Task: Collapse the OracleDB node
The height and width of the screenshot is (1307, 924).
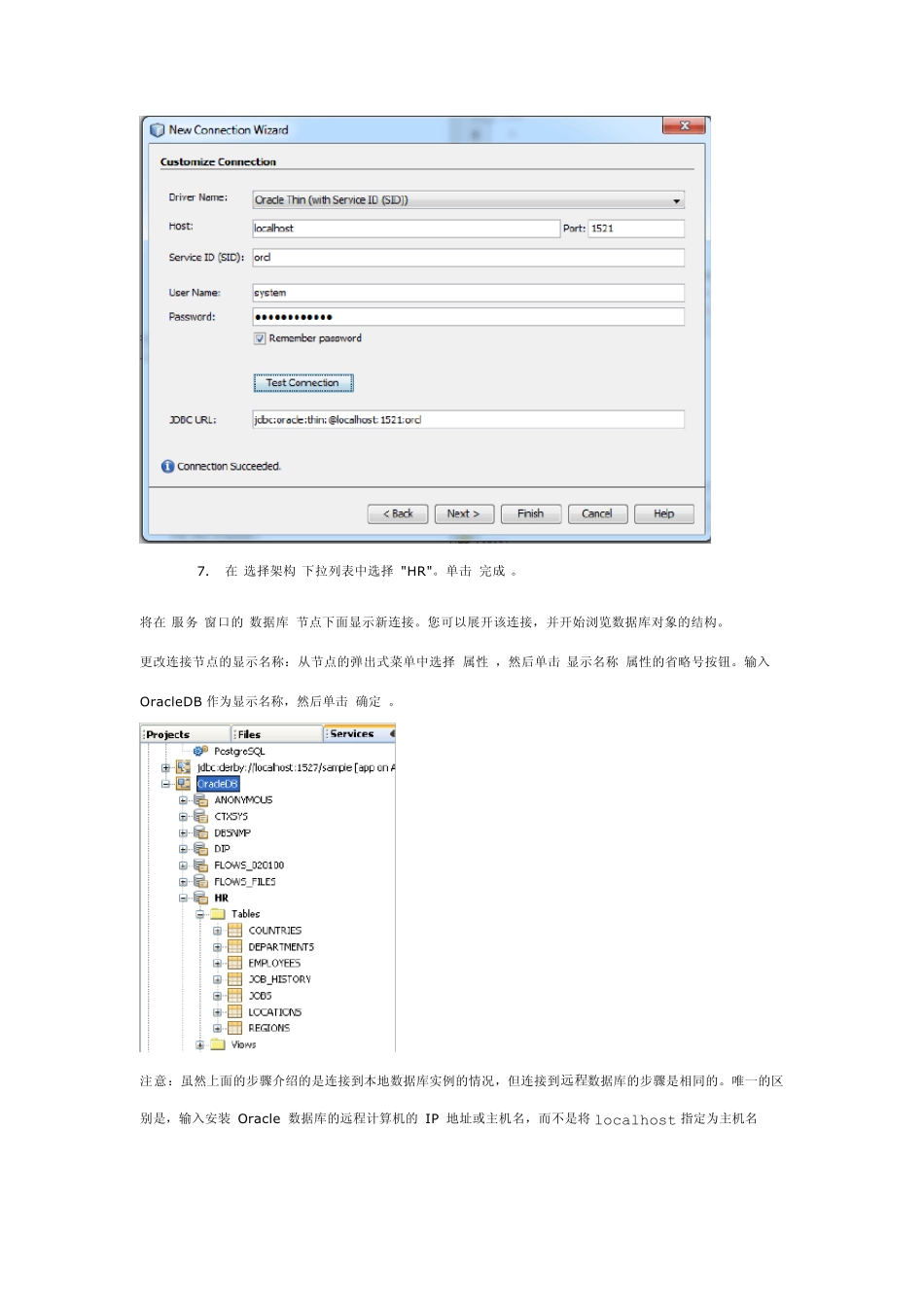Action: pyautogui.click(x=165, y=784)
